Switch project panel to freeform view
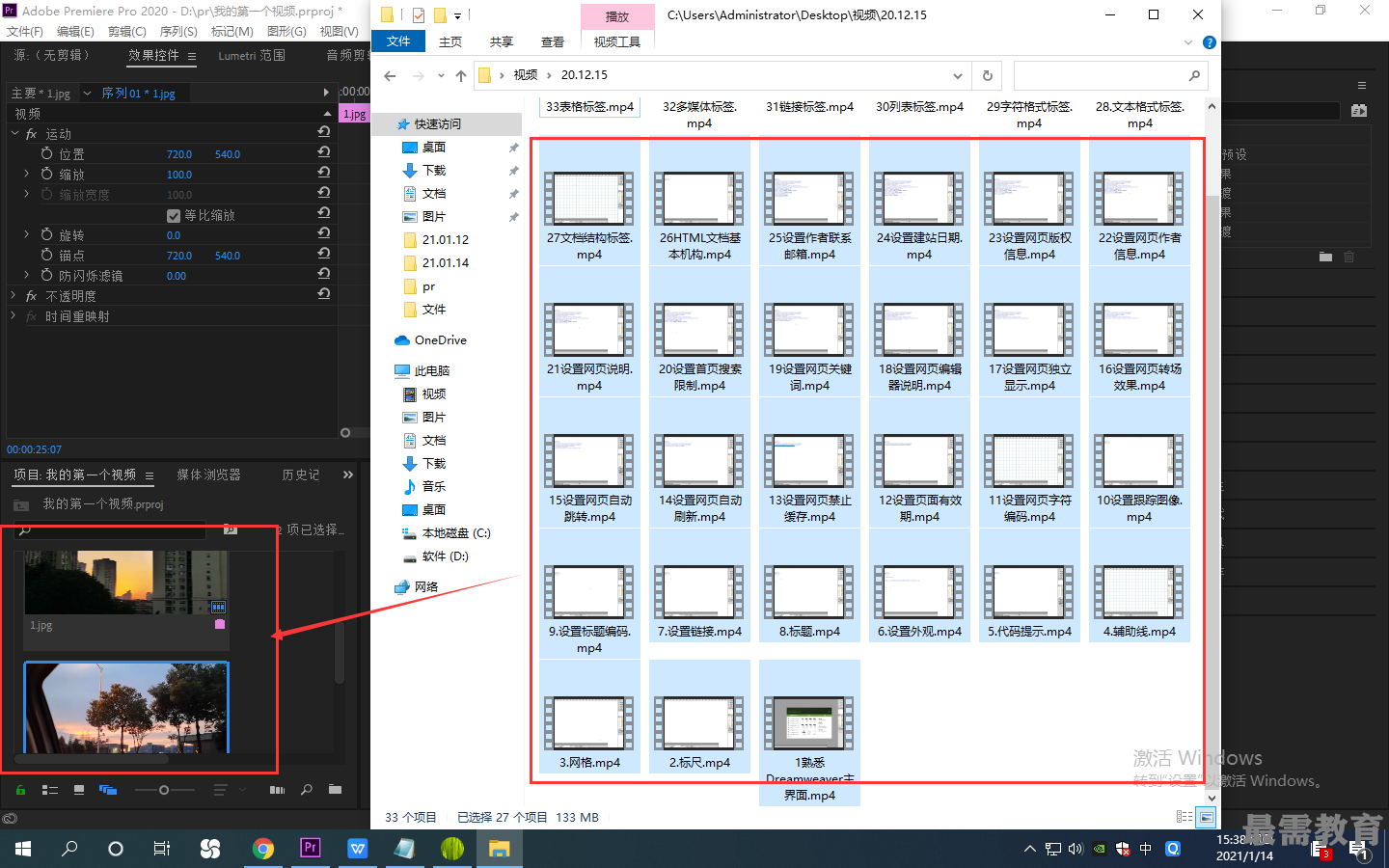 (x=108, y=790)
